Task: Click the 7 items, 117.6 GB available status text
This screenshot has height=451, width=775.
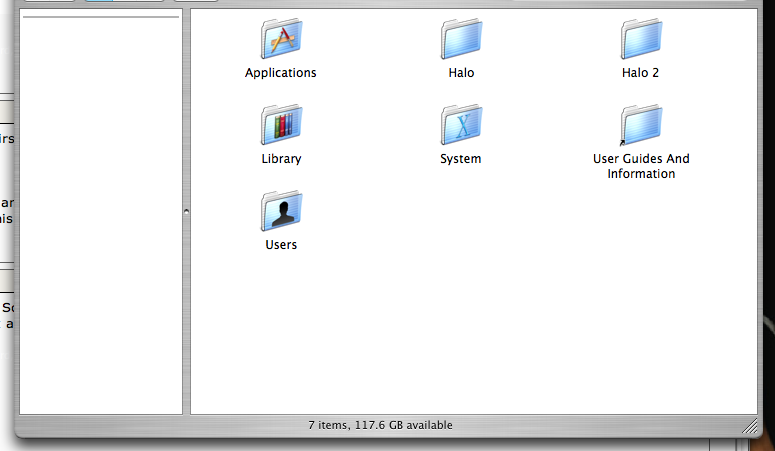Action: point(381,425)
